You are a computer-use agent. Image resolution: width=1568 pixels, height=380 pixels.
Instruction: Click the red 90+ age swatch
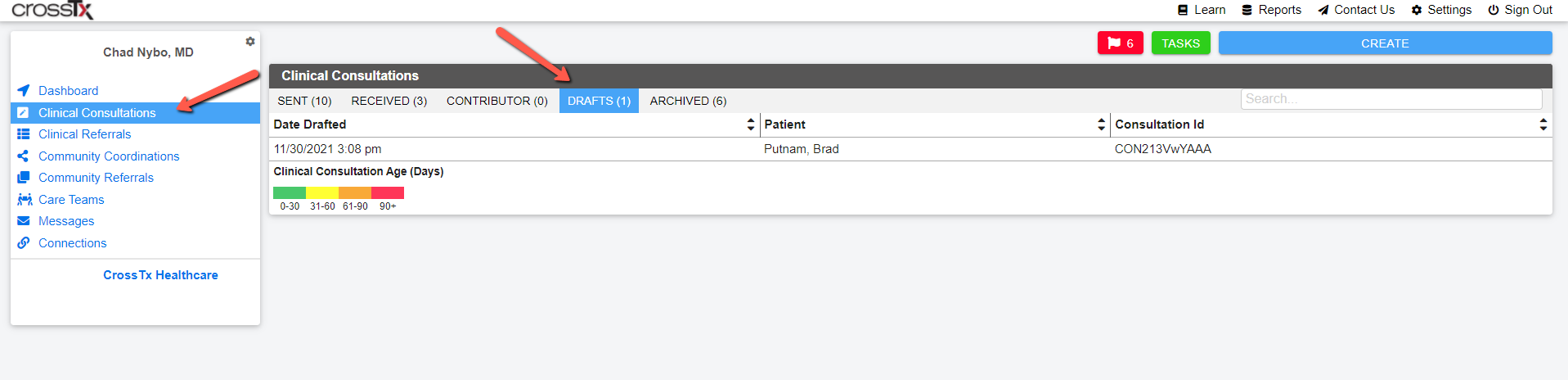388,193
